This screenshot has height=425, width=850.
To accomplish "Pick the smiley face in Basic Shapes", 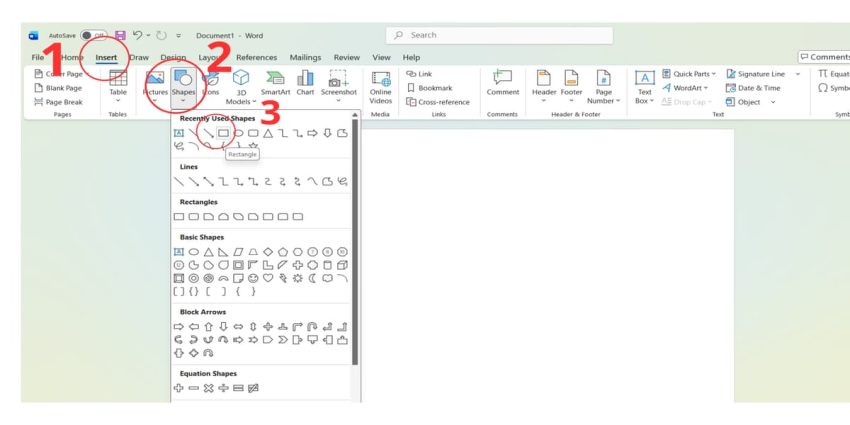I will point(253,278).
